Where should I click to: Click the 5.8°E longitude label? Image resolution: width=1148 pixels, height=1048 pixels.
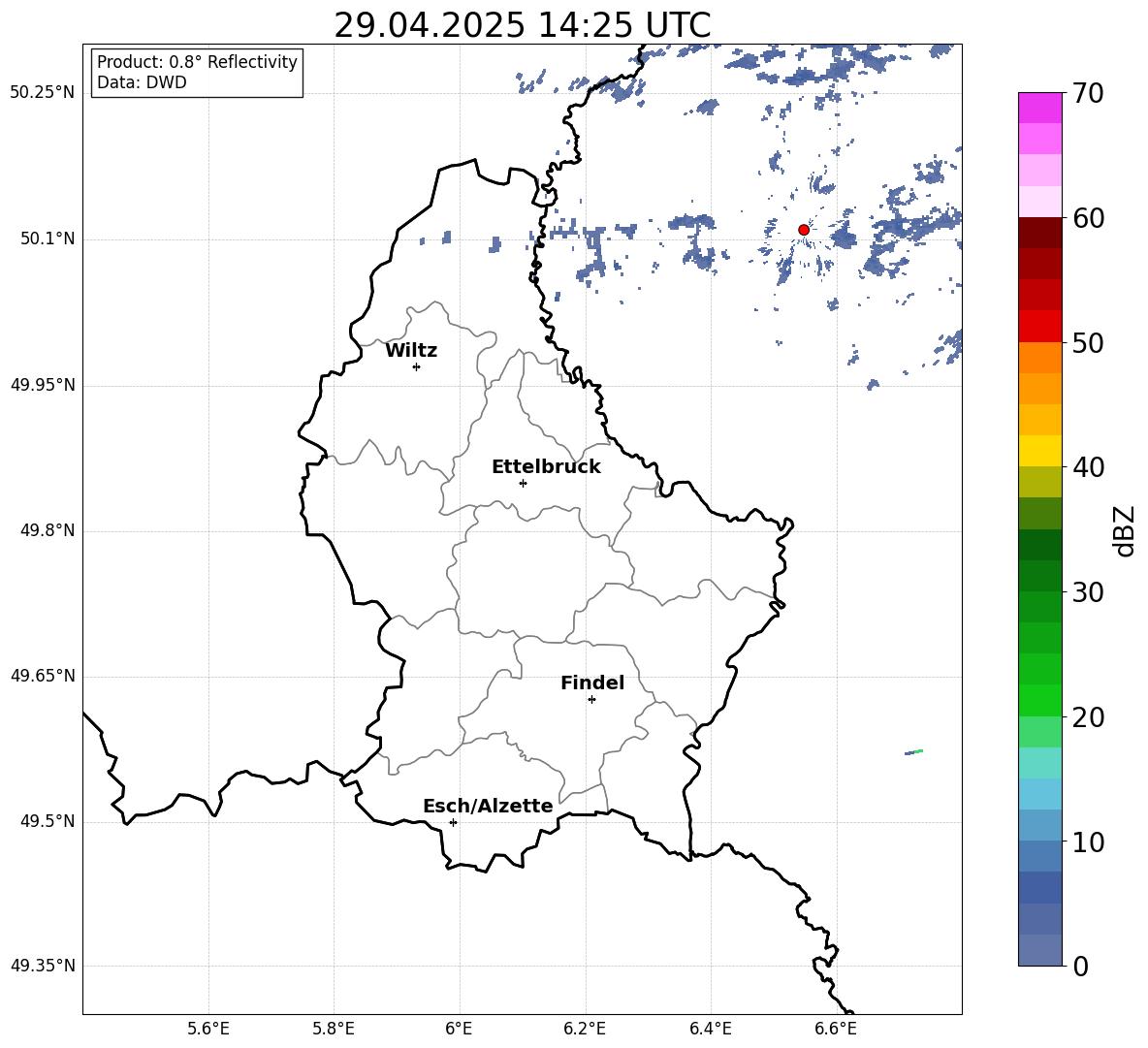coord(334,1029)
